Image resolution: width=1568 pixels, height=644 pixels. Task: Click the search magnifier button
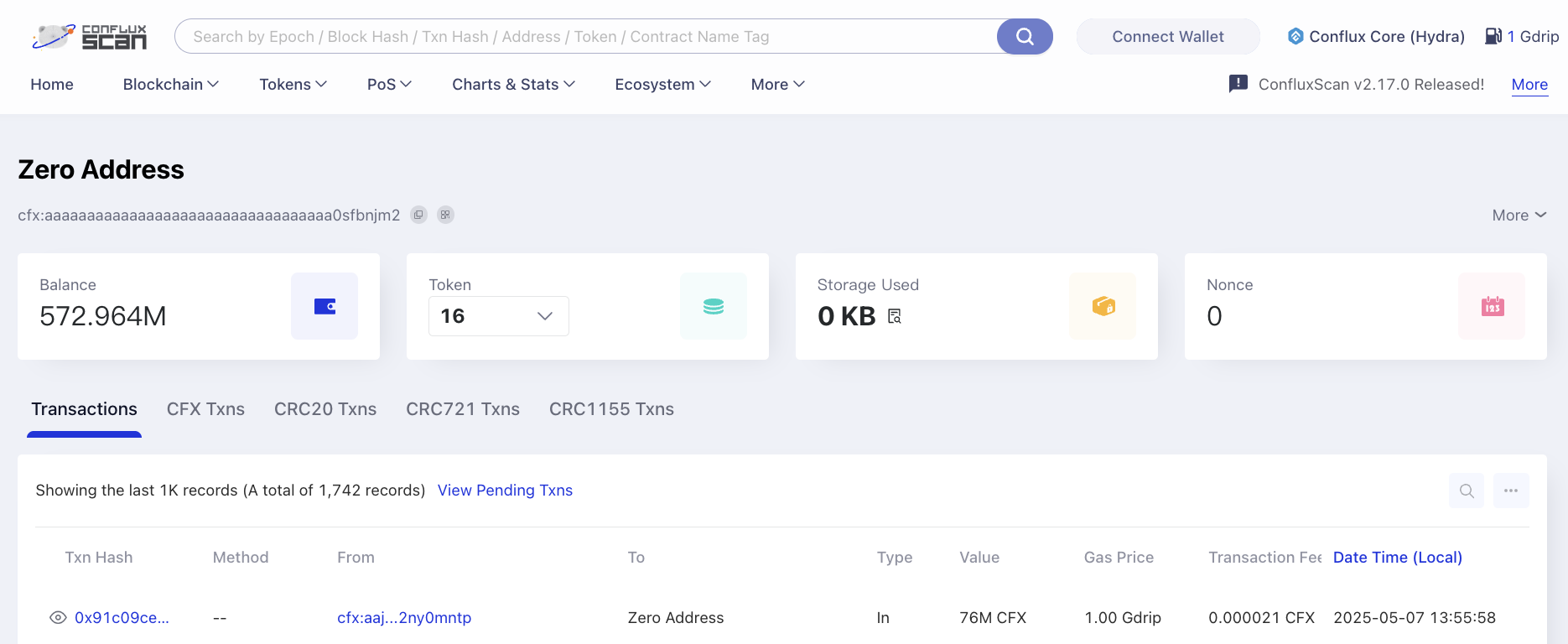[x=1025, y=37]
